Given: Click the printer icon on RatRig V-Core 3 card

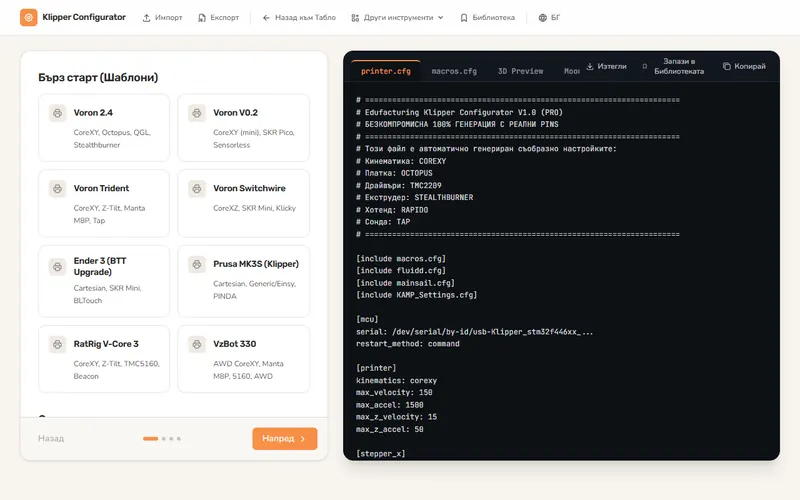Looking at the screenshot, I should pyautogui.click(x=58, y=344).
